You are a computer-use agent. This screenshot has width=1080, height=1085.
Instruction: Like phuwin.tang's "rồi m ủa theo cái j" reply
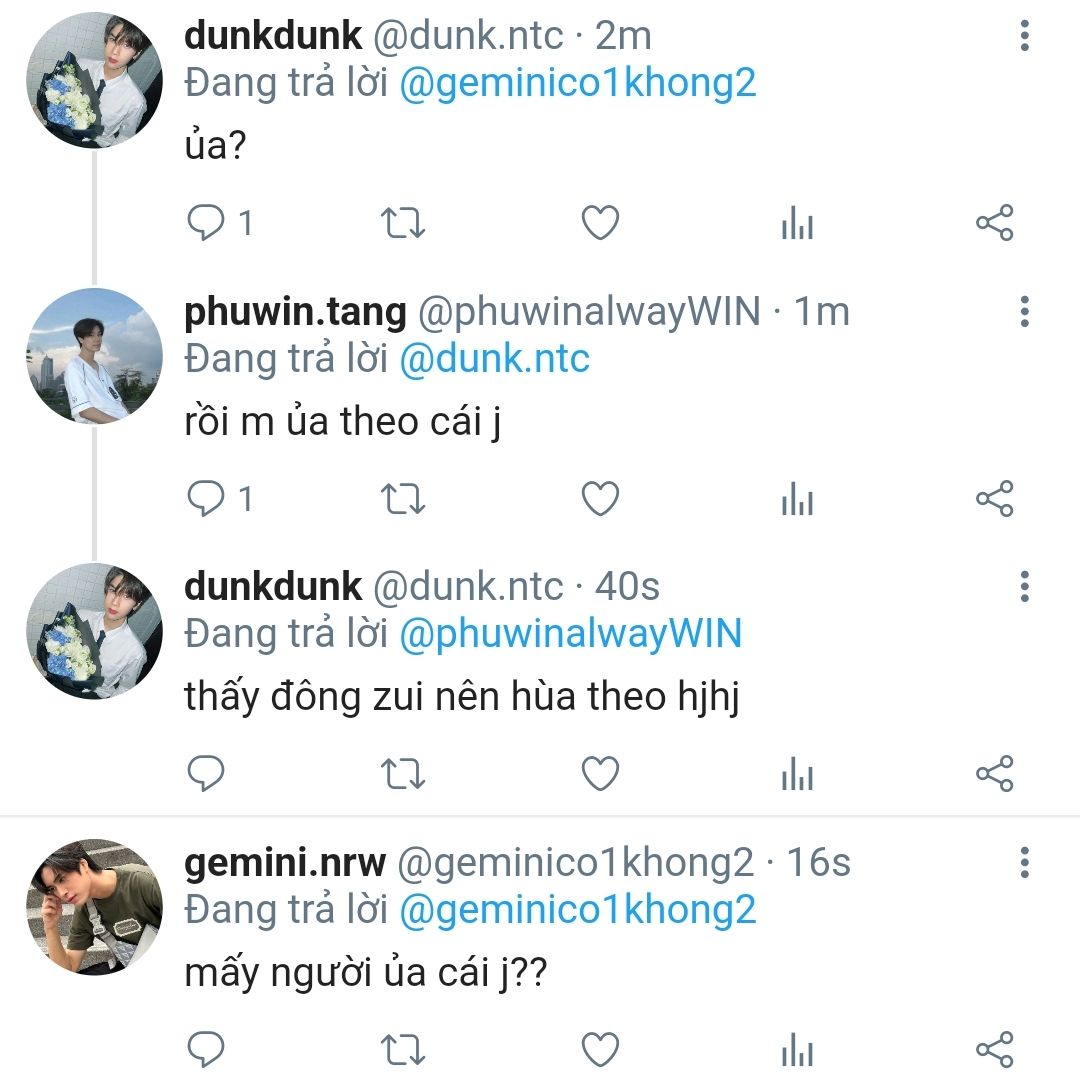pyautogui.click(x=600, y=498)
